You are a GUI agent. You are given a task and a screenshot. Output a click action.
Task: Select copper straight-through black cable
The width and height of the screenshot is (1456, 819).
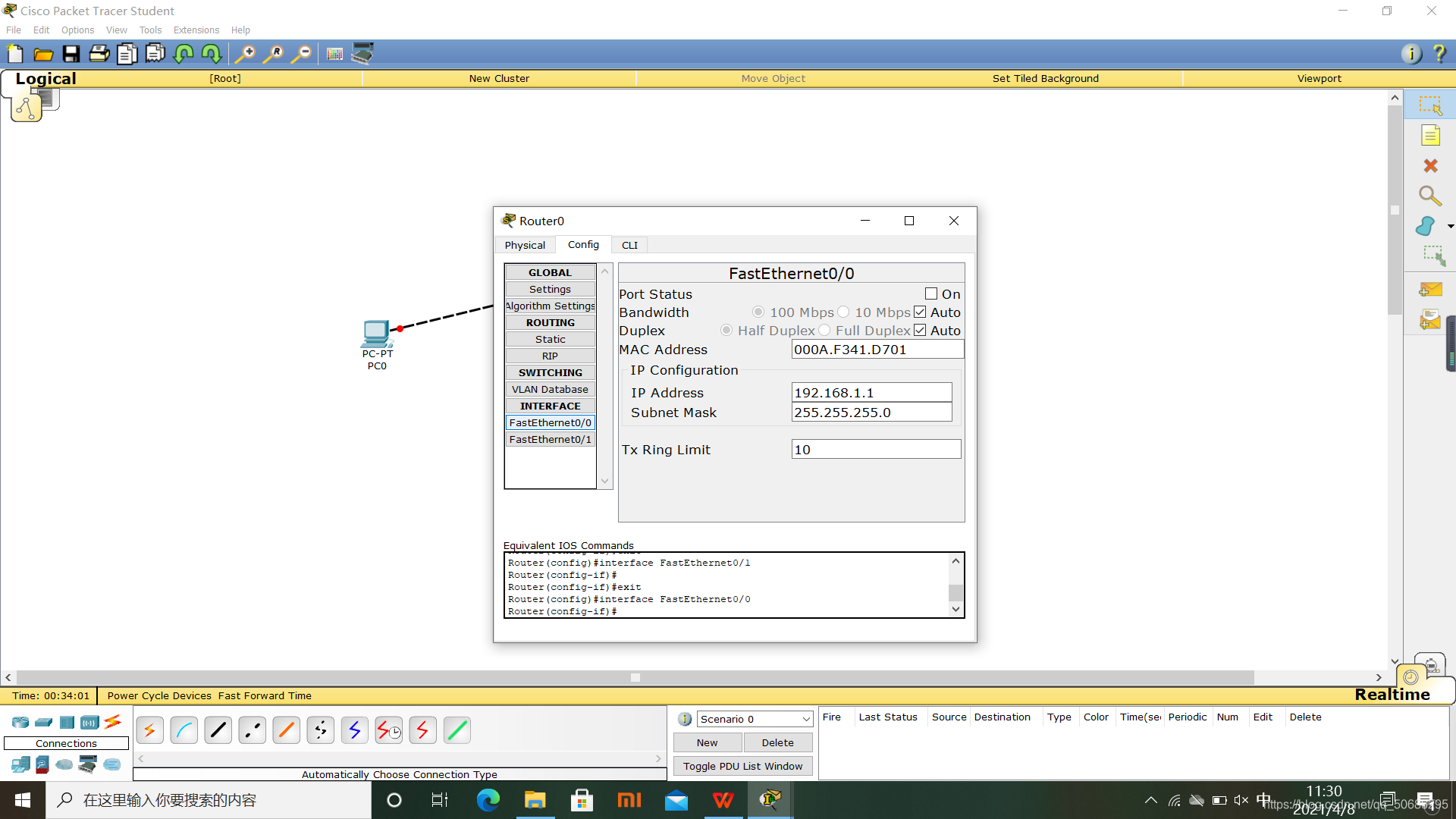pyautogui.click(x=218, y=730)
